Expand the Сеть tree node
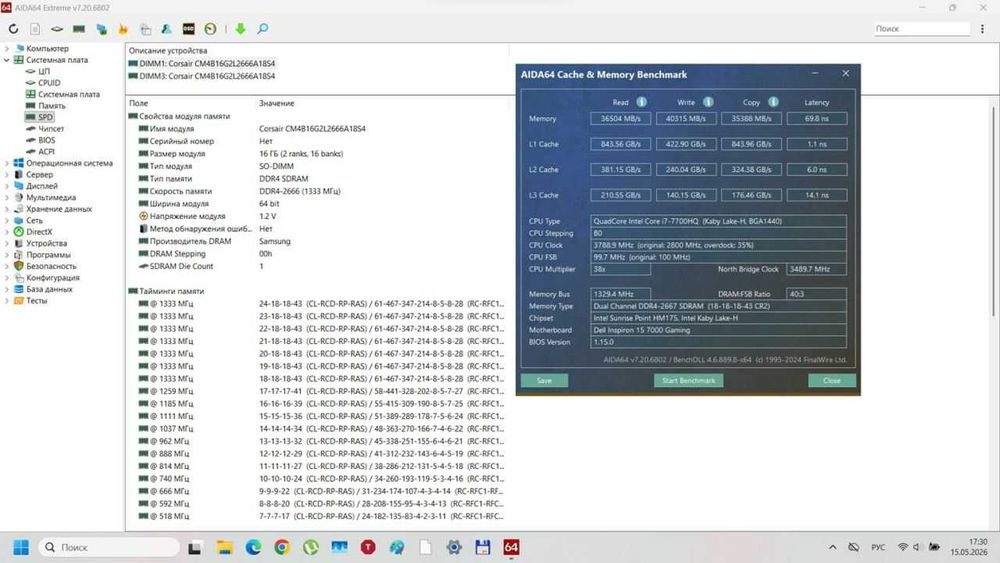The image size is (1000, 563). 6,221
